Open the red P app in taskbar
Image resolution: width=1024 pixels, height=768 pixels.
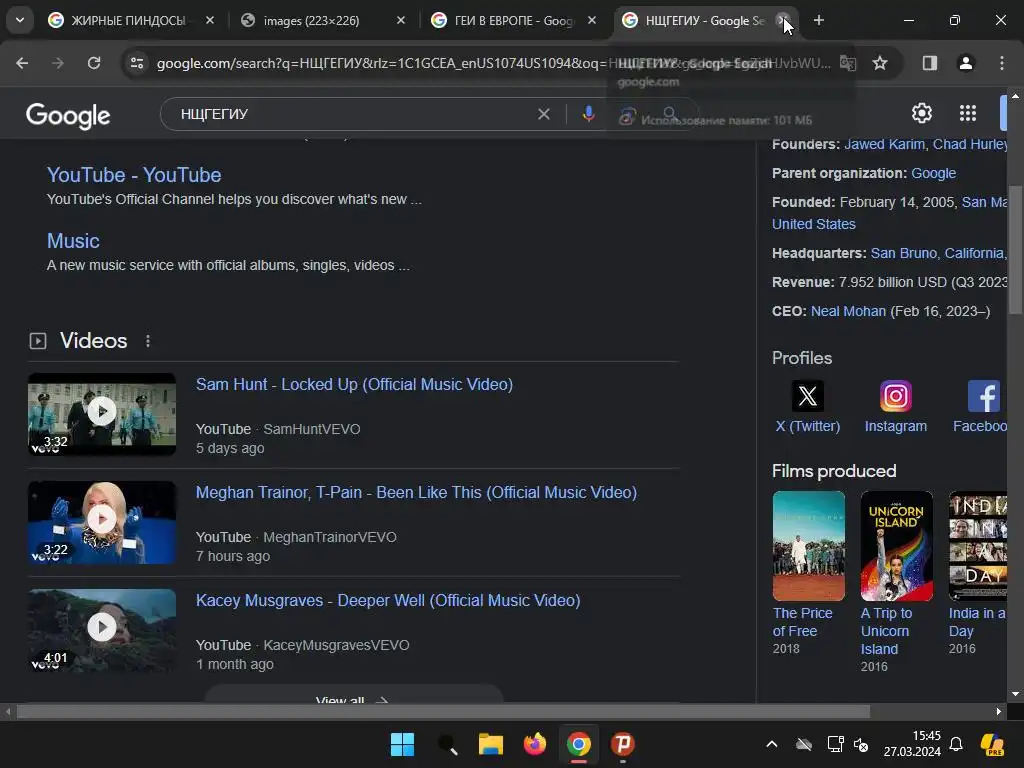(623, 744)
